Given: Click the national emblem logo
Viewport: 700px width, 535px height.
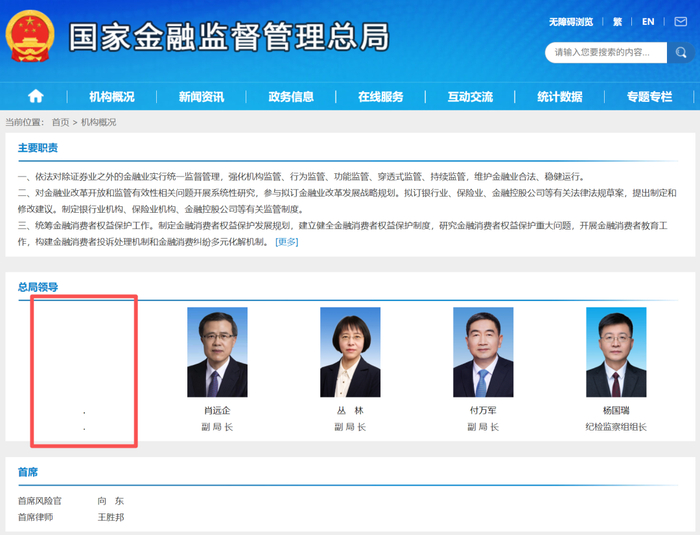Looking at the screenshot, I should (x=30, y=36).
